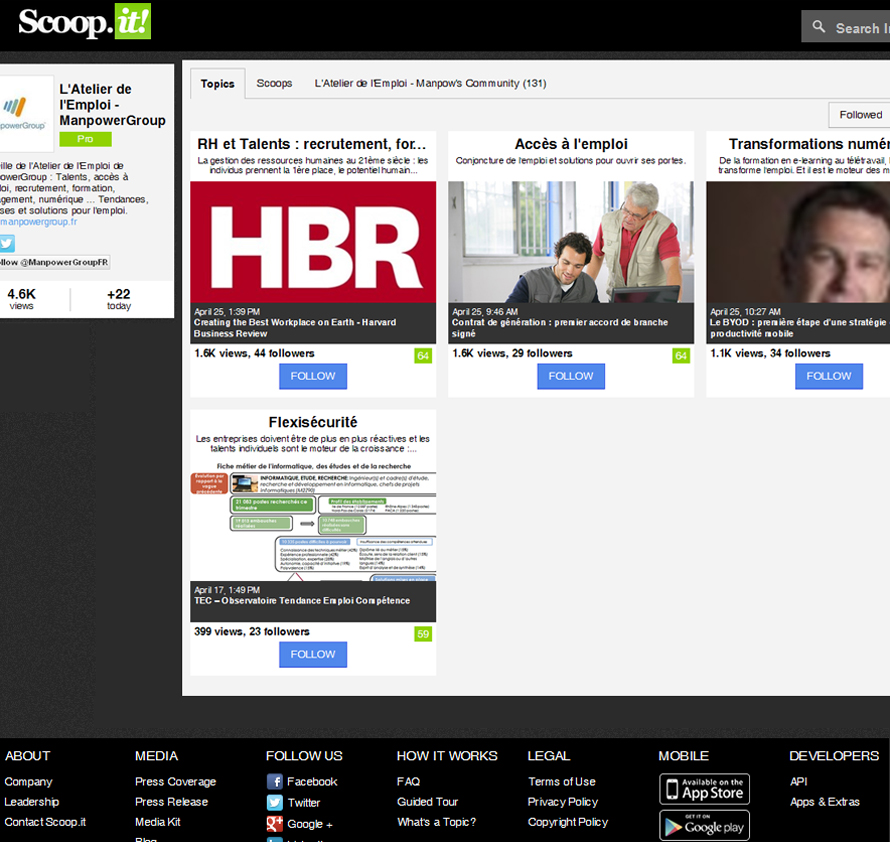The image size is (890, 842).
Task: Visit the manpowergroup.fr link
Action: click(38, 222)
